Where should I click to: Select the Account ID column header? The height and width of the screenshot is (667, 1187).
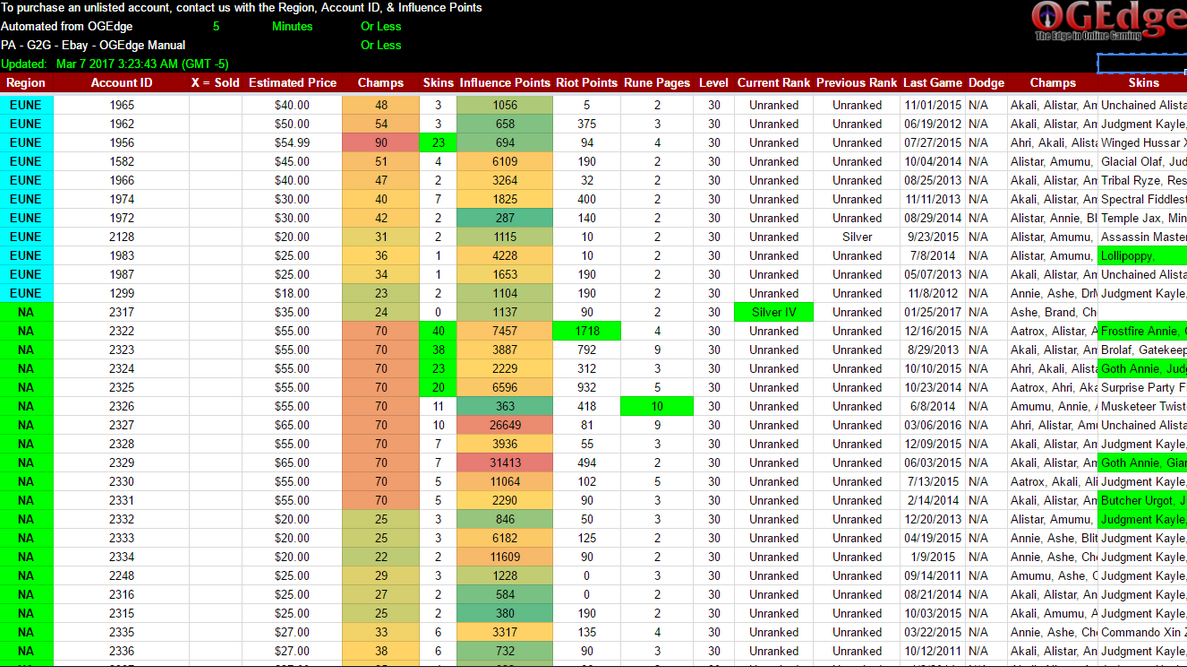point(121,83)
